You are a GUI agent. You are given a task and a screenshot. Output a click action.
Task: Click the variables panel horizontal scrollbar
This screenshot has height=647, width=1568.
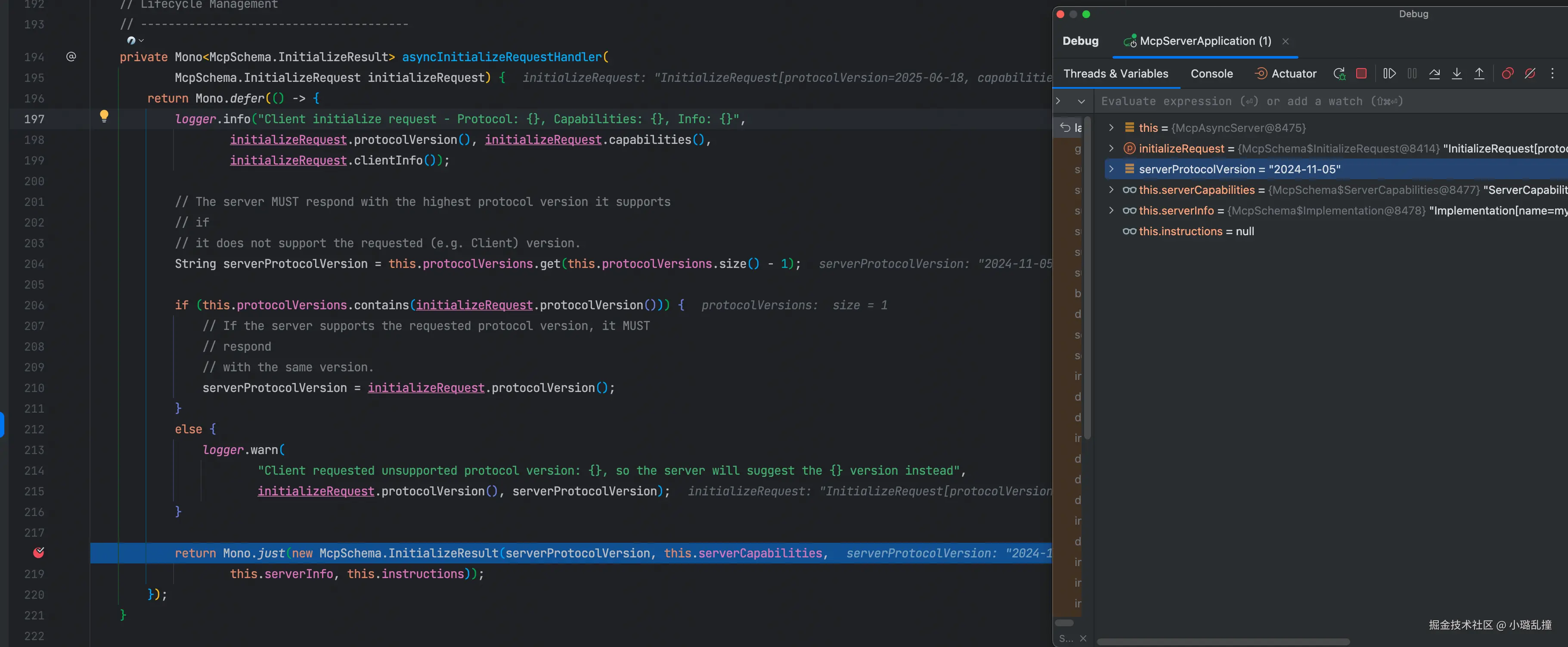point(1224,641)
